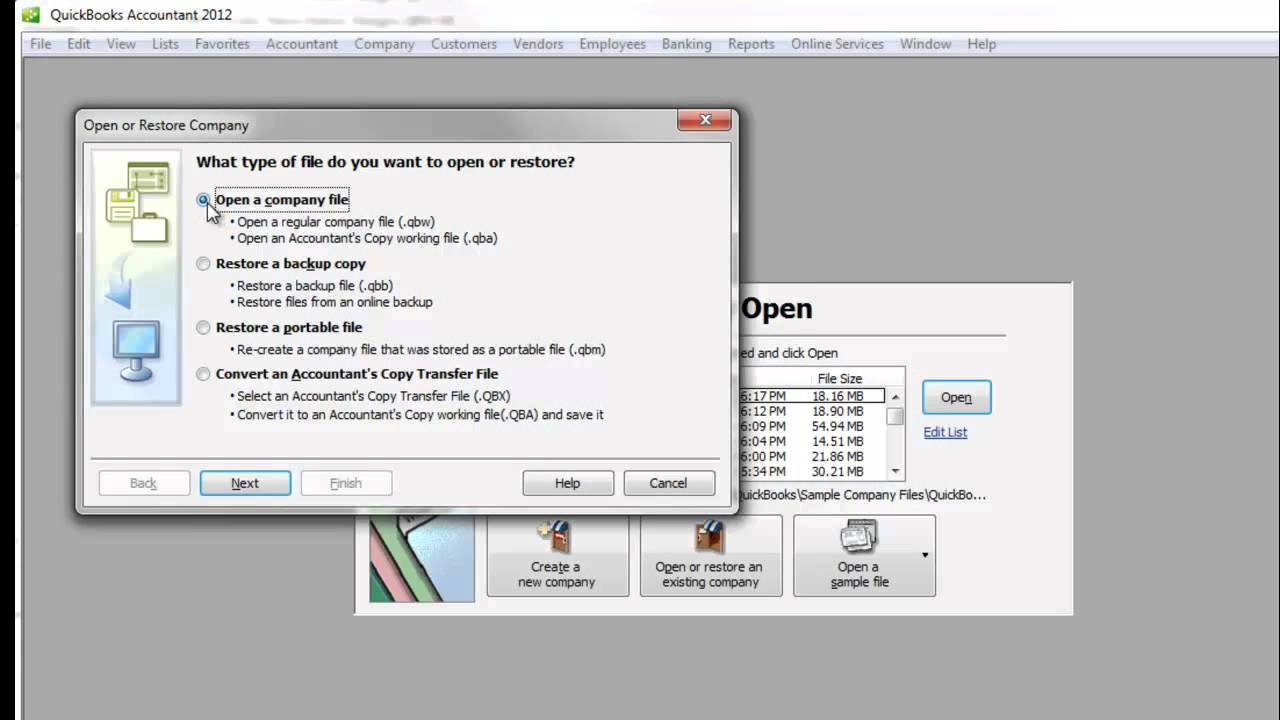
Task: Open the Help menu in menu bar
Action: coord(981,44)
